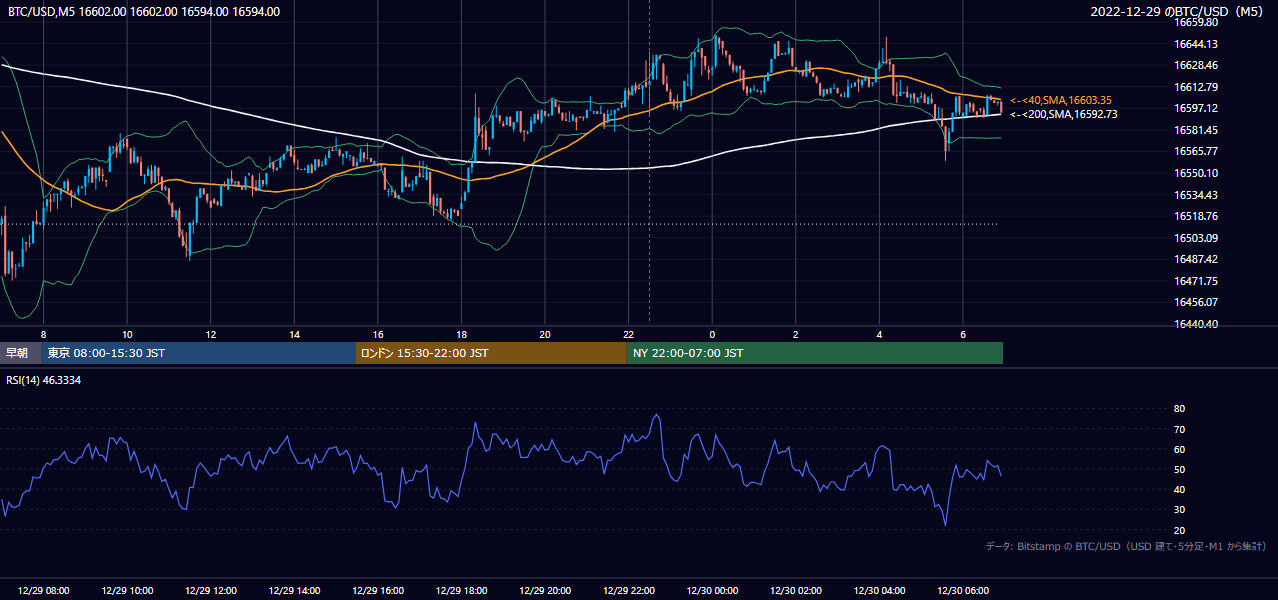Click price axis value 16628.46
This screenshot has width=1278, height=600.
coord(1195,65)
